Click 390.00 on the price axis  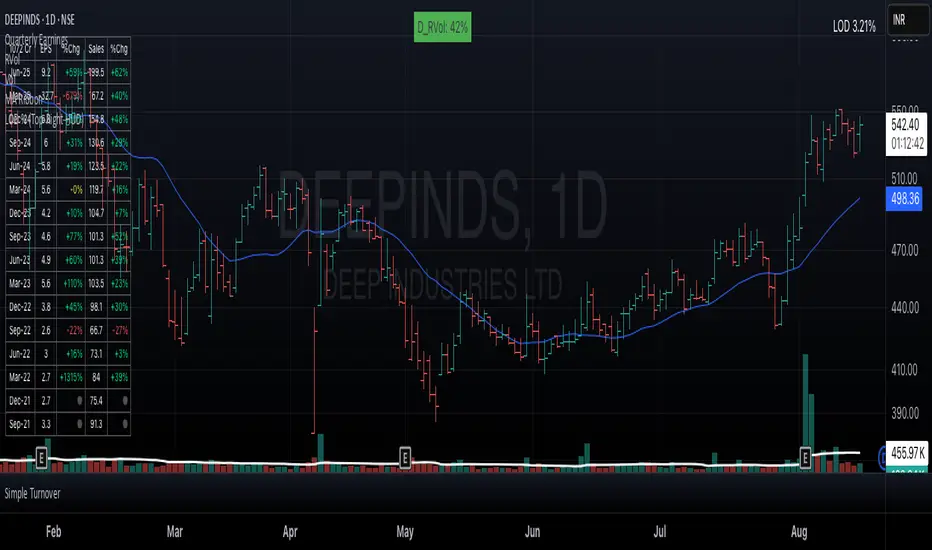pos(905,413)
